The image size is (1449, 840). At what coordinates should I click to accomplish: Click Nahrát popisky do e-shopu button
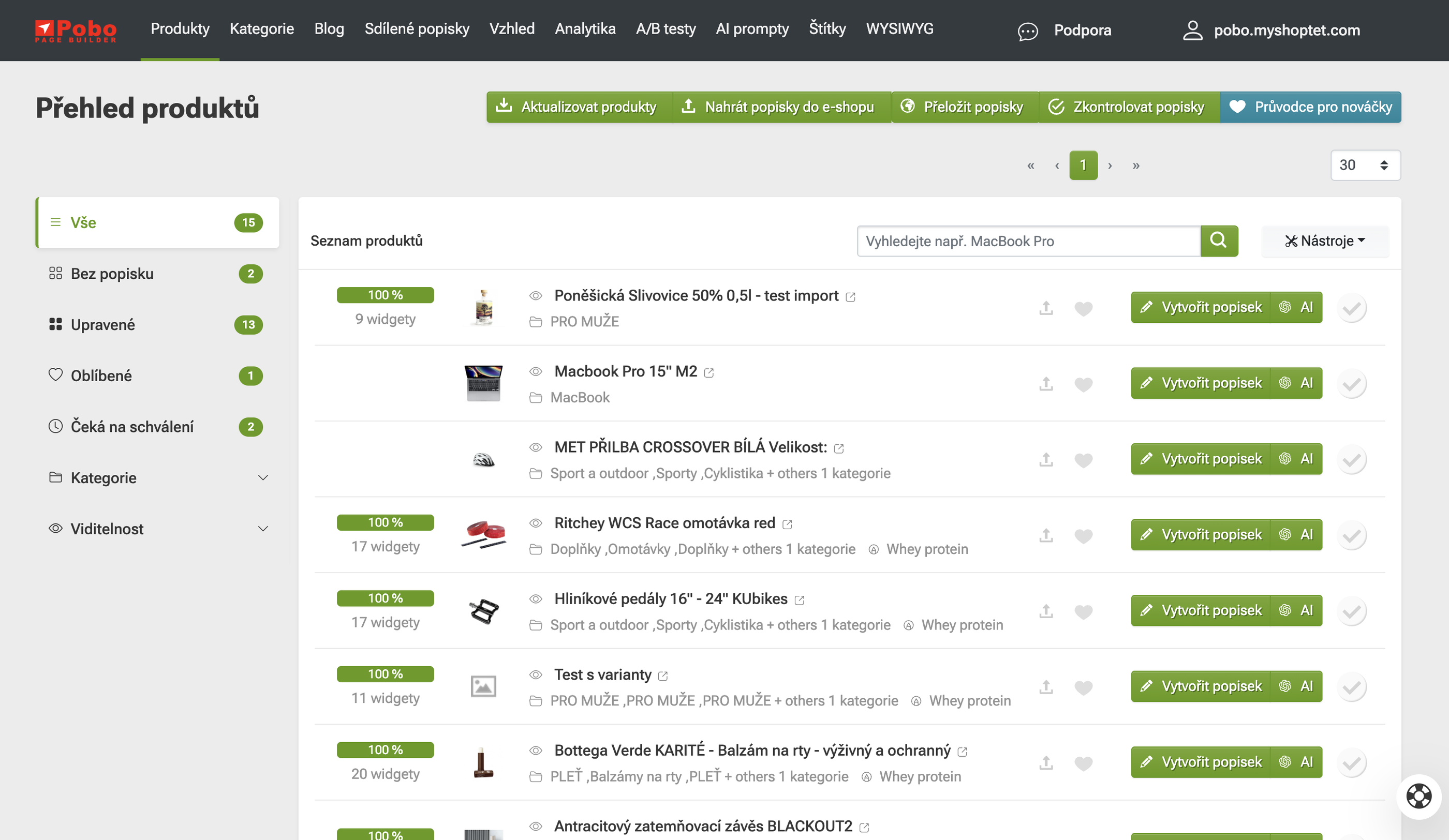click(x=781, y=107)
